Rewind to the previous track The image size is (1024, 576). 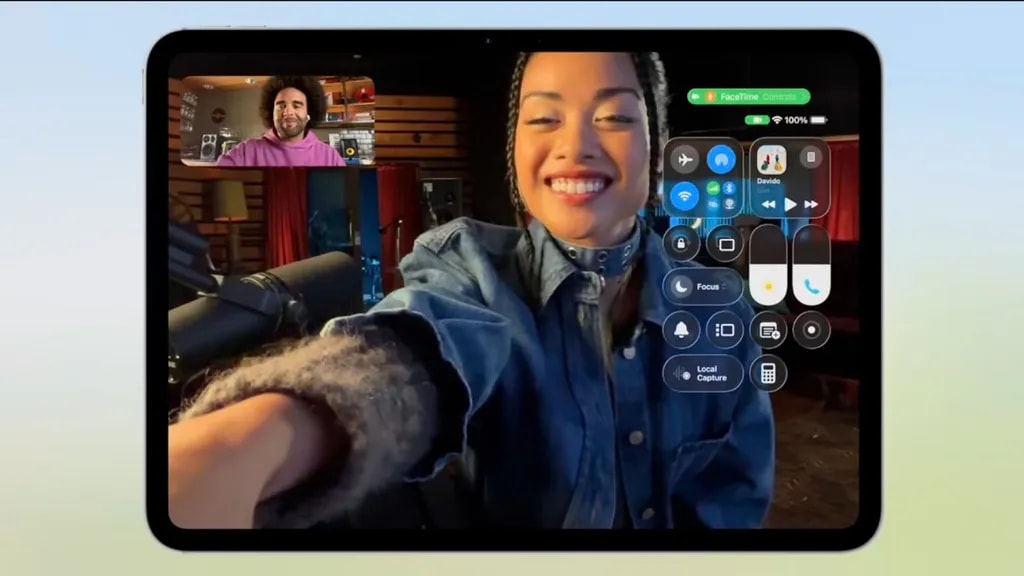(768, 204)
